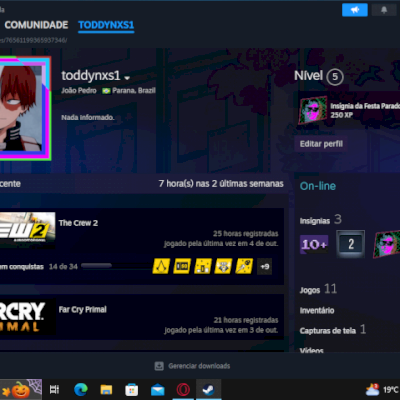This screenshot has height=400, width=400.
Task: Click the Nível 5 level badge
Action: (335, 77)
